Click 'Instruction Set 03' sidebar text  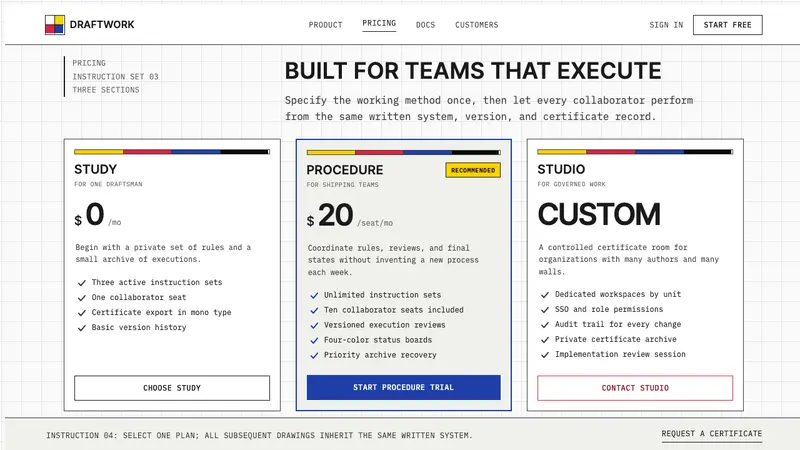115,77
